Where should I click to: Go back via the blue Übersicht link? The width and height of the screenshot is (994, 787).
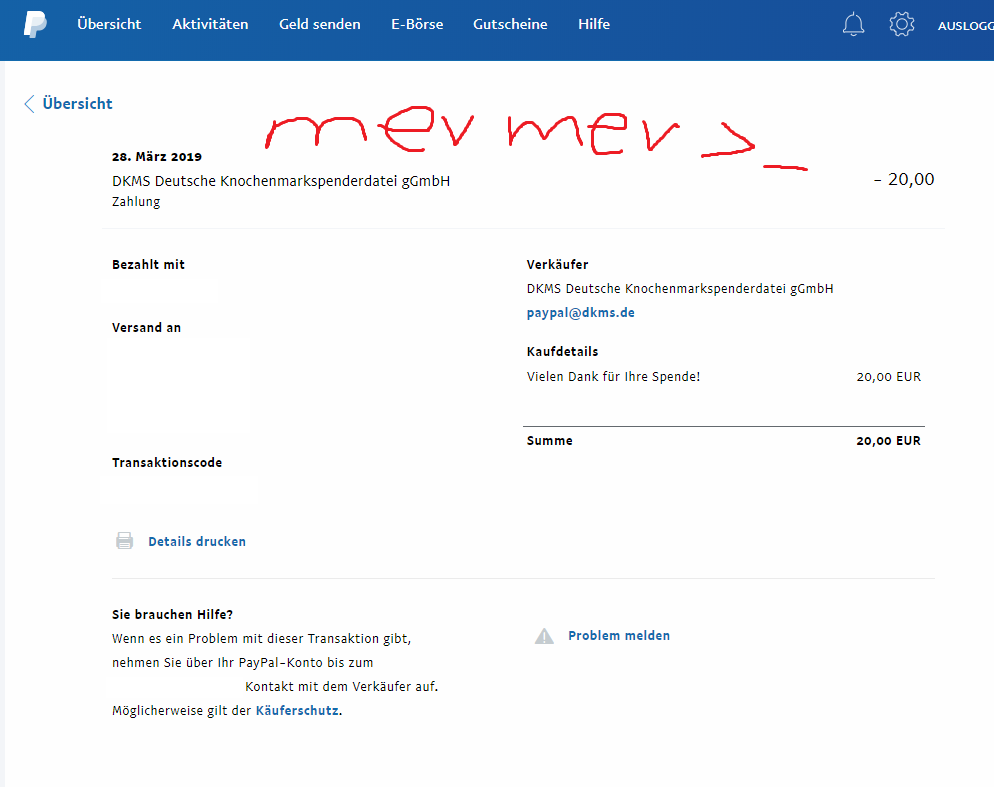pyautogui.click(x=77, y=104)
